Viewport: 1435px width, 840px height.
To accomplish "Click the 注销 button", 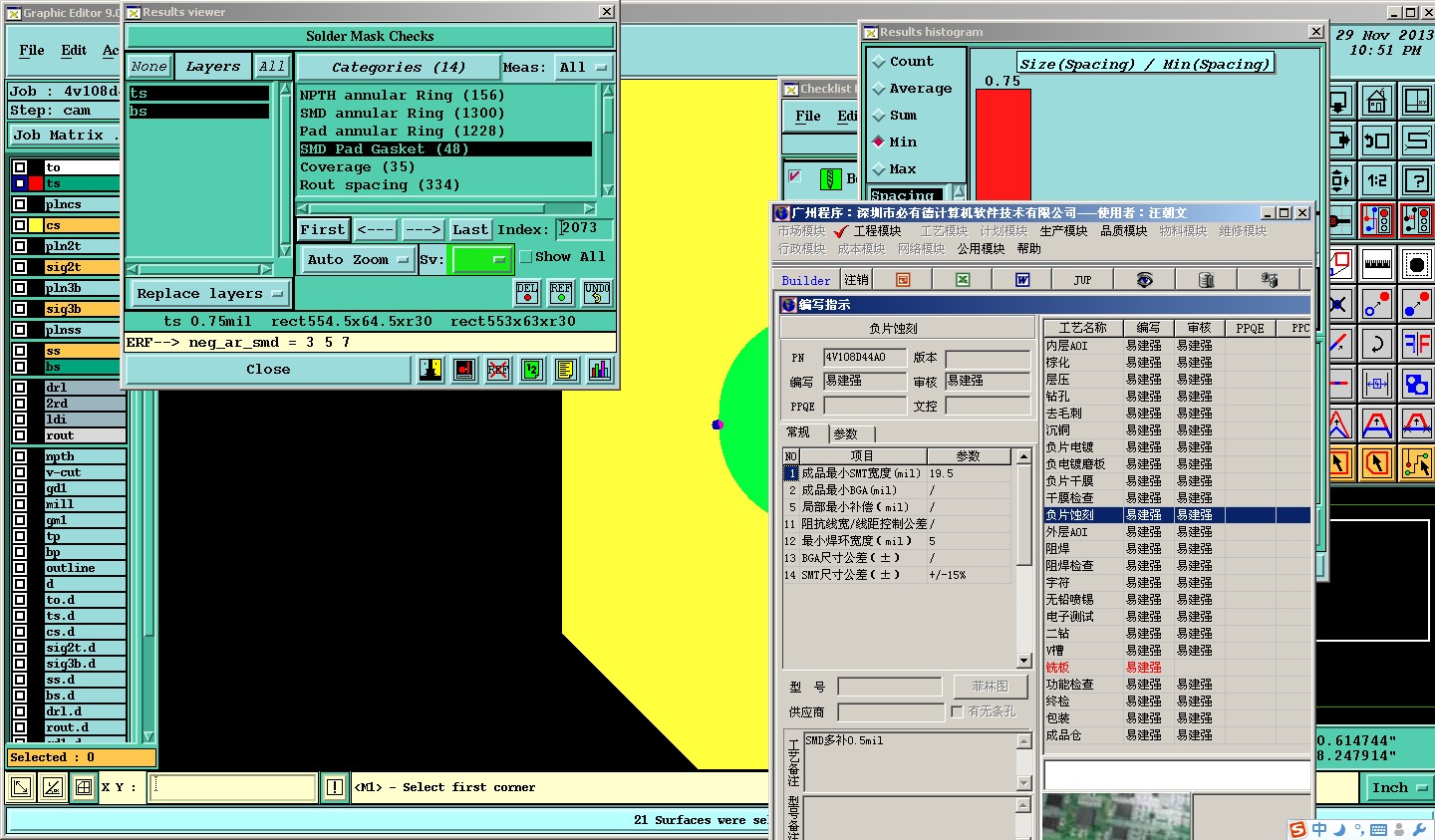I will pyautogui.click(x=856, y=280).
